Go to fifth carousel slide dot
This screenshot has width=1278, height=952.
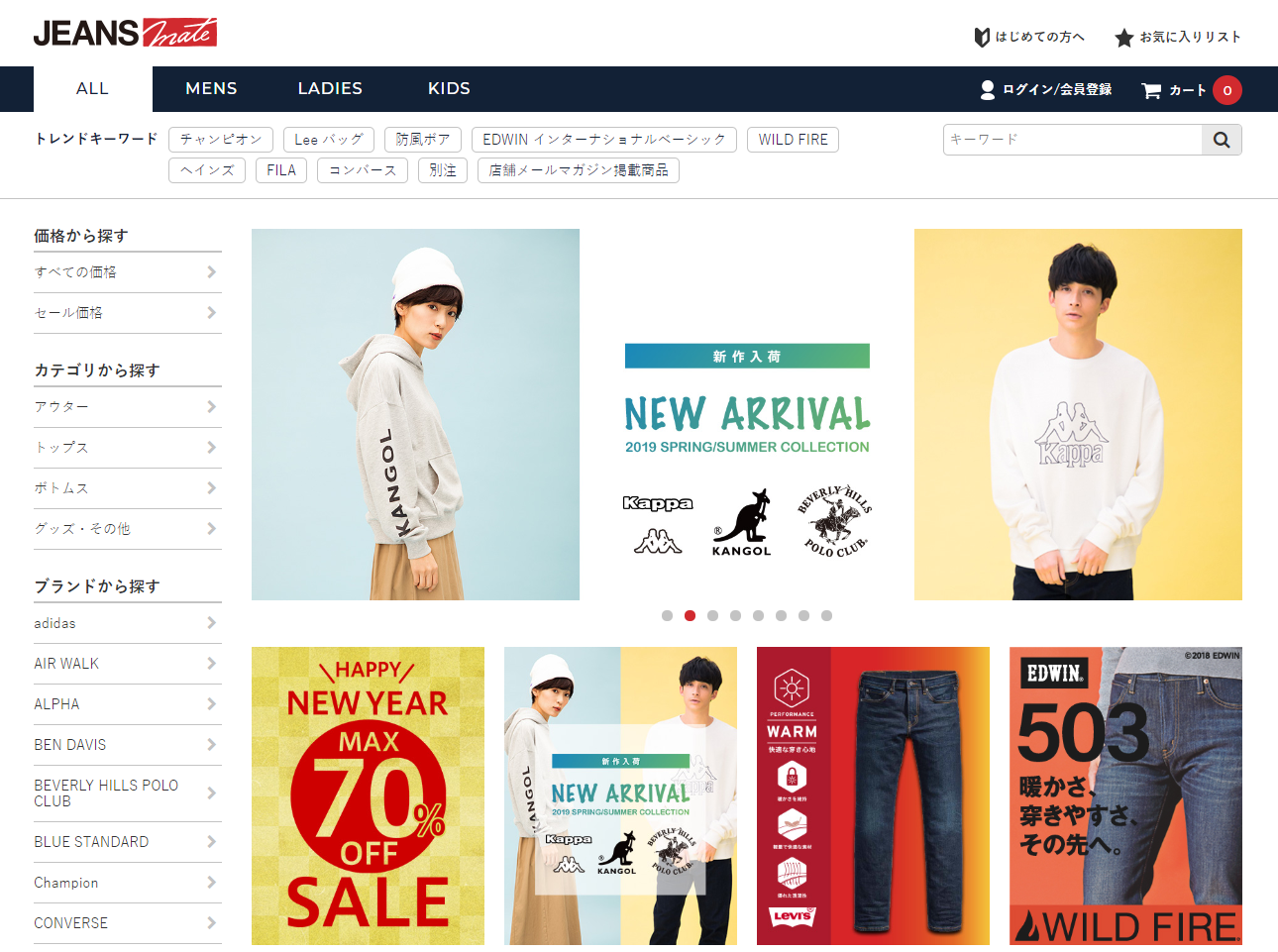pyautogui.click(x=758, y=616)
